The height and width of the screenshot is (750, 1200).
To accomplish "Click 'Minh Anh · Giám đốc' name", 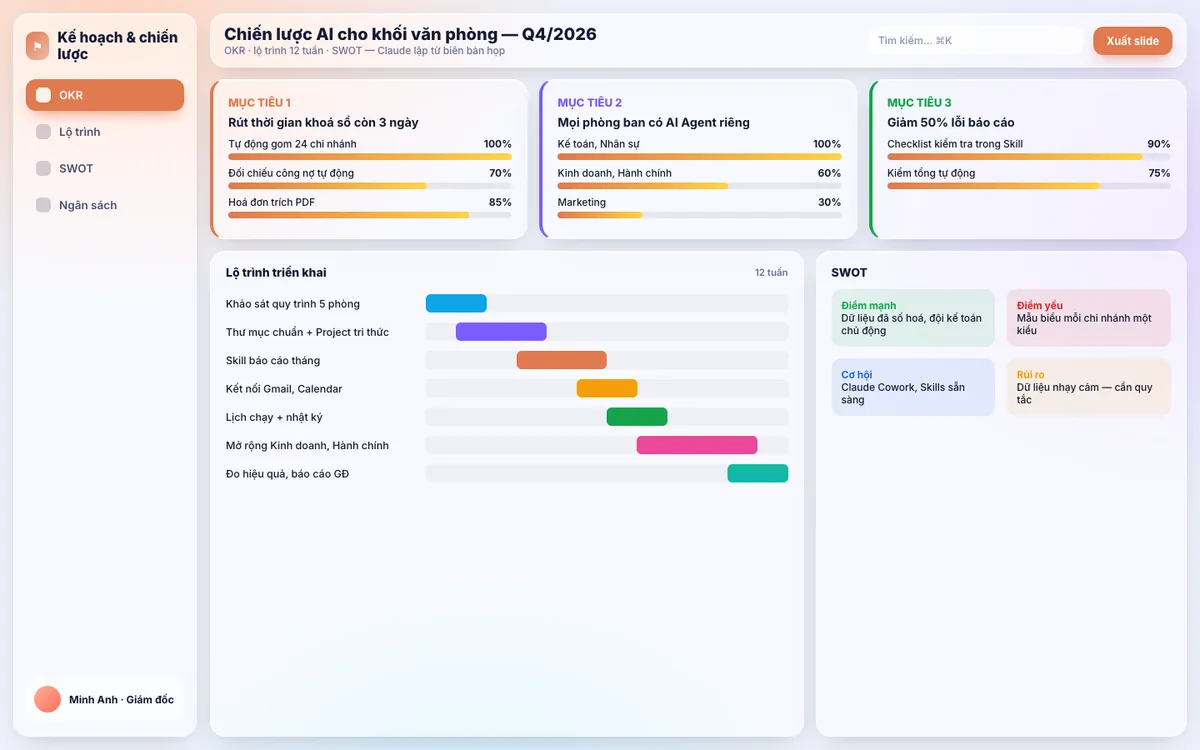I will (121, 700).
